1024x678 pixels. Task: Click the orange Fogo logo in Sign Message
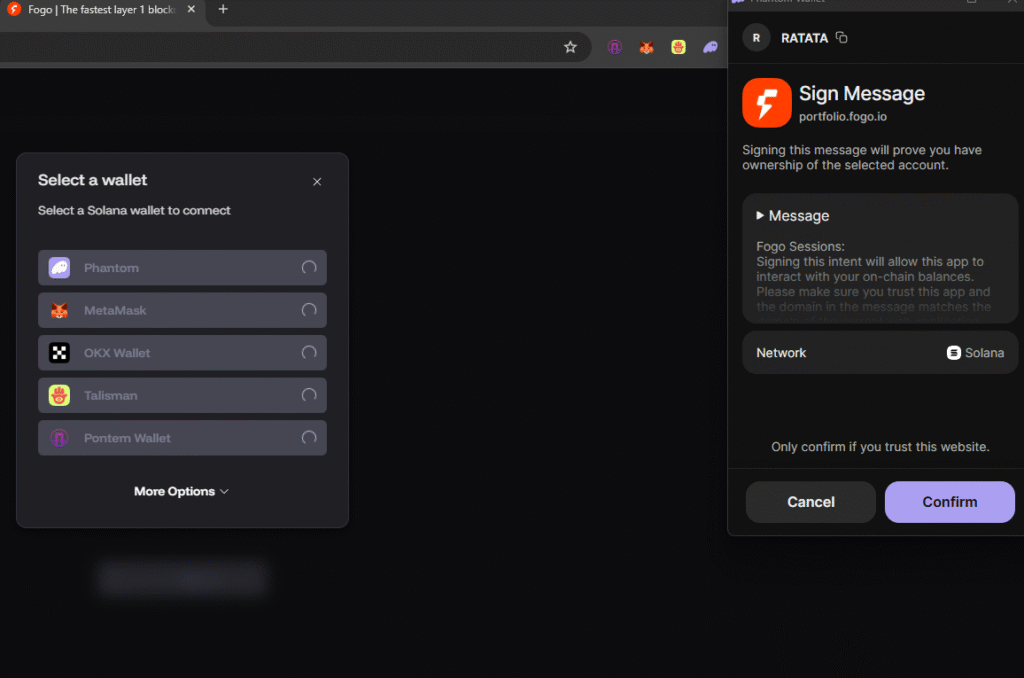tap(766, 103)
